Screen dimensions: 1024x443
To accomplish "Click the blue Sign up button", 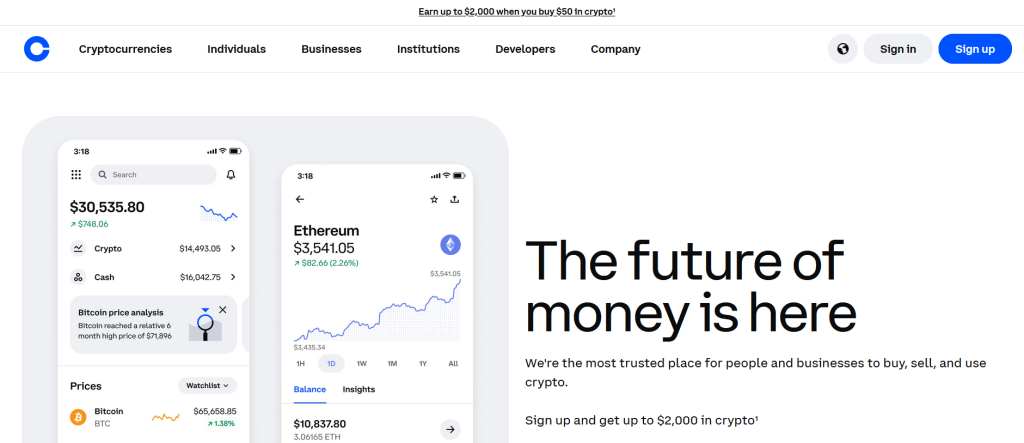I will pyautogui.click(x=974, y=49).
